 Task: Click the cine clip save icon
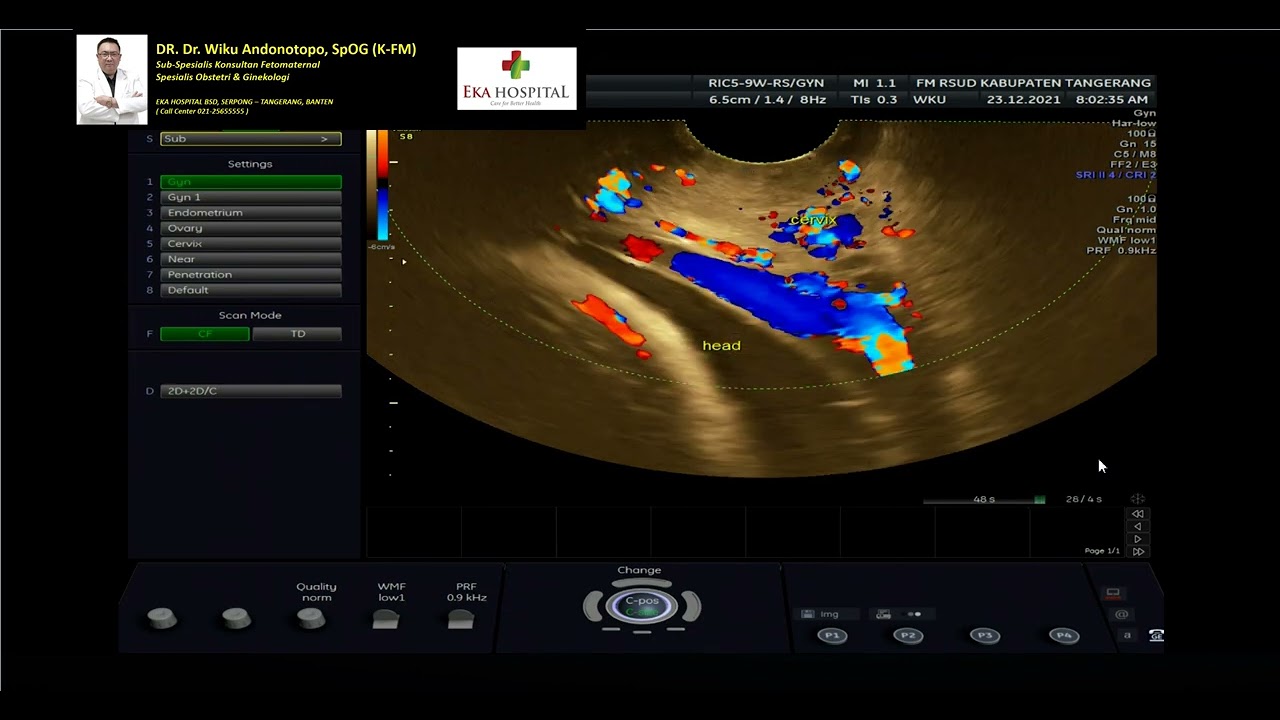[x=883, y=614]
